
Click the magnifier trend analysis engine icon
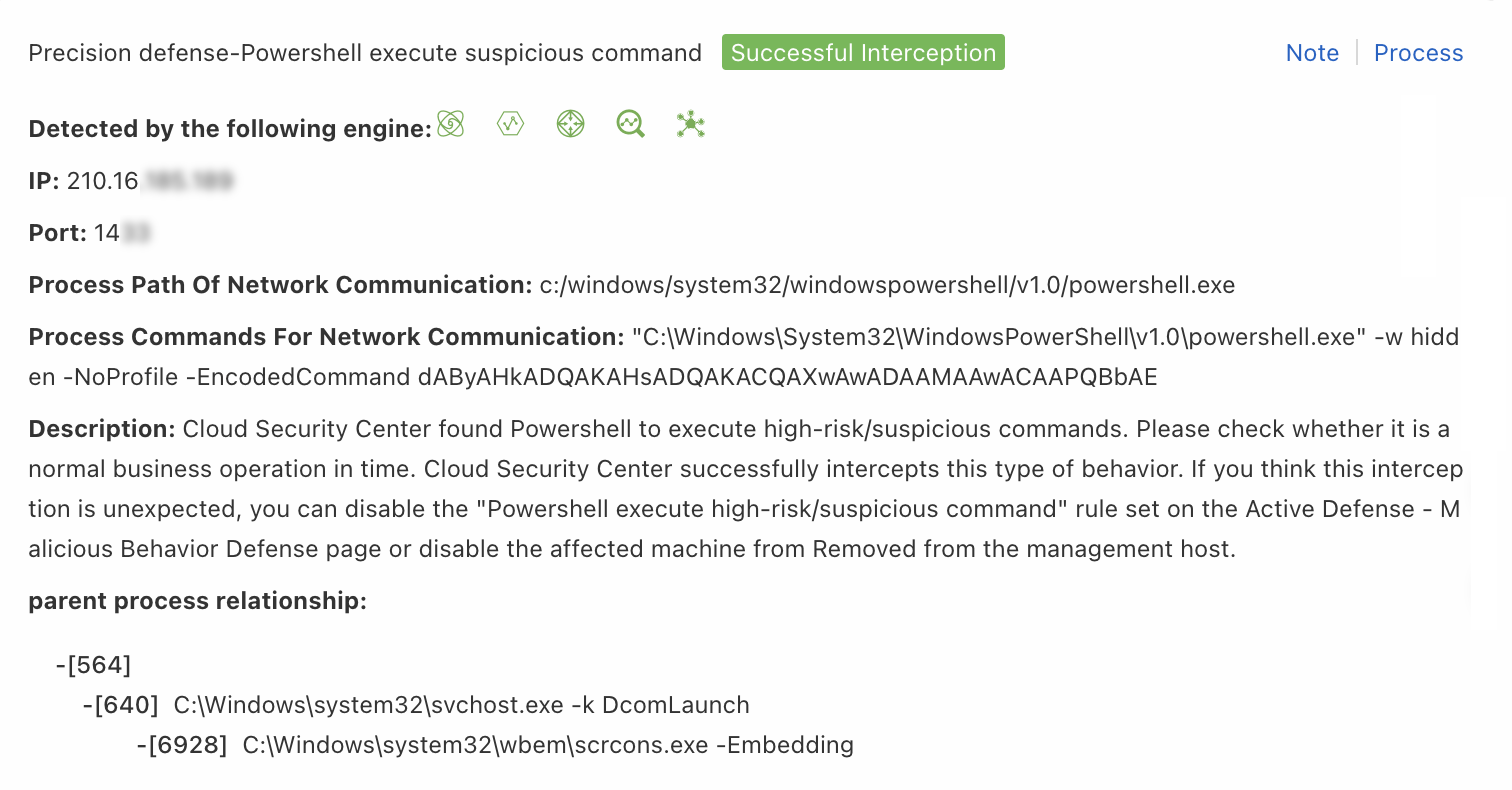[630, 125]
